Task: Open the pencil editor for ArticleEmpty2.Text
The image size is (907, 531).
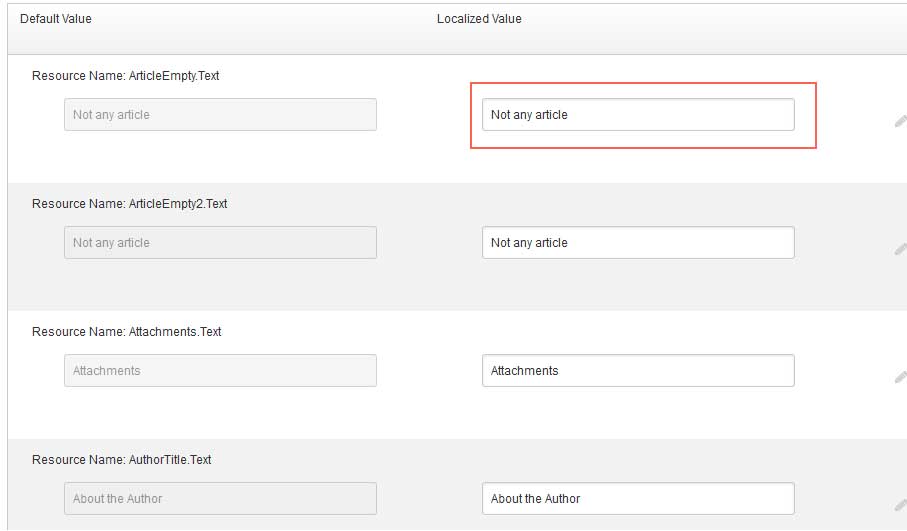Action: point(901,249)
